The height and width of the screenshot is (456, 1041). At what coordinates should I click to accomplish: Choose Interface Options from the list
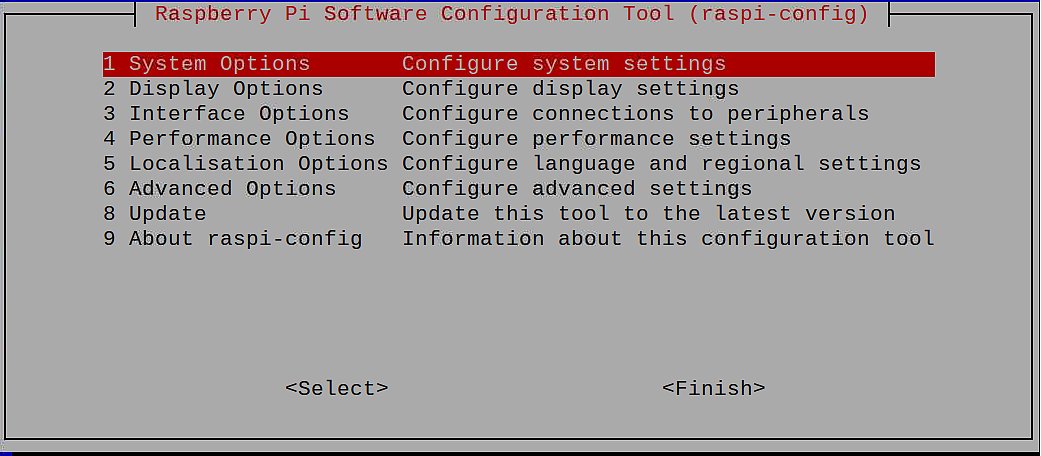[519, 114]
